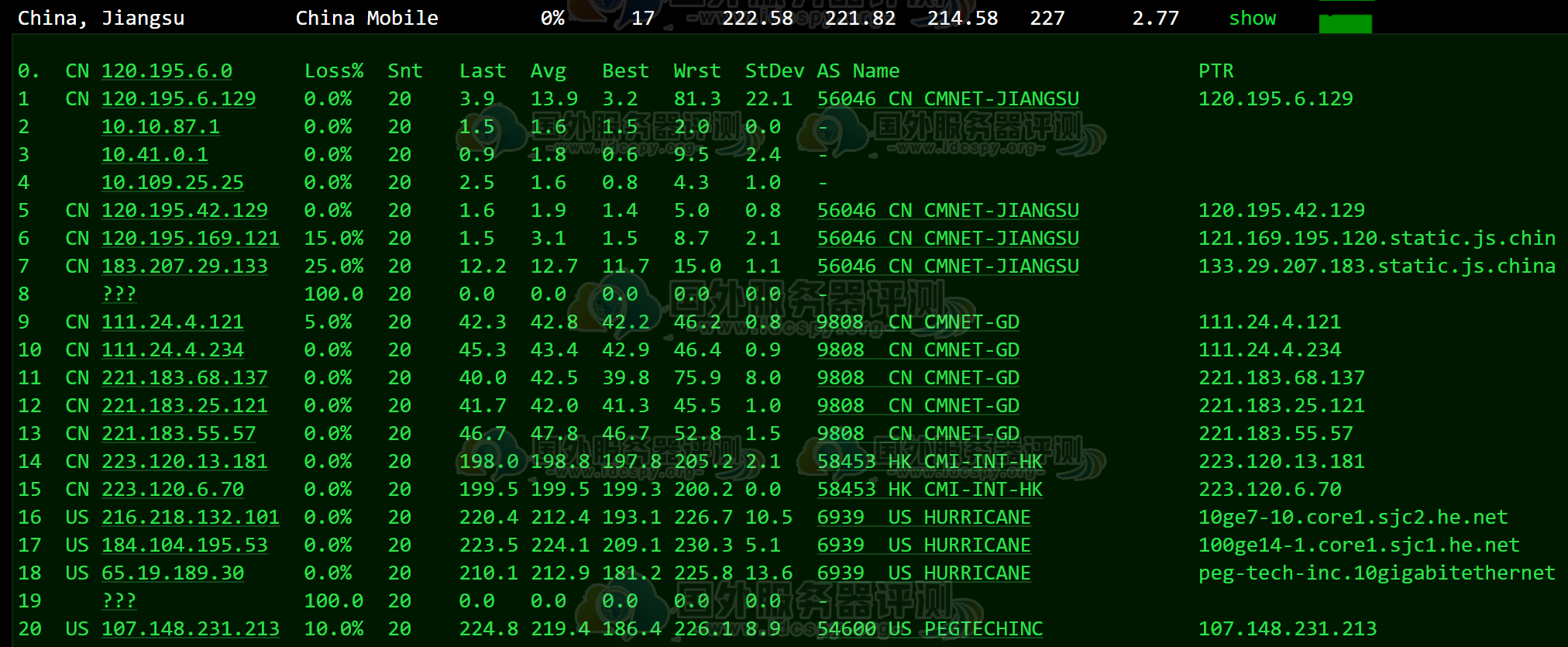Open AS link 56046 CN CMNET-JIANGSU in hop 7
Image resolution: width=1568 pixels, height=647 pixels.
click(x=948, y=266)
